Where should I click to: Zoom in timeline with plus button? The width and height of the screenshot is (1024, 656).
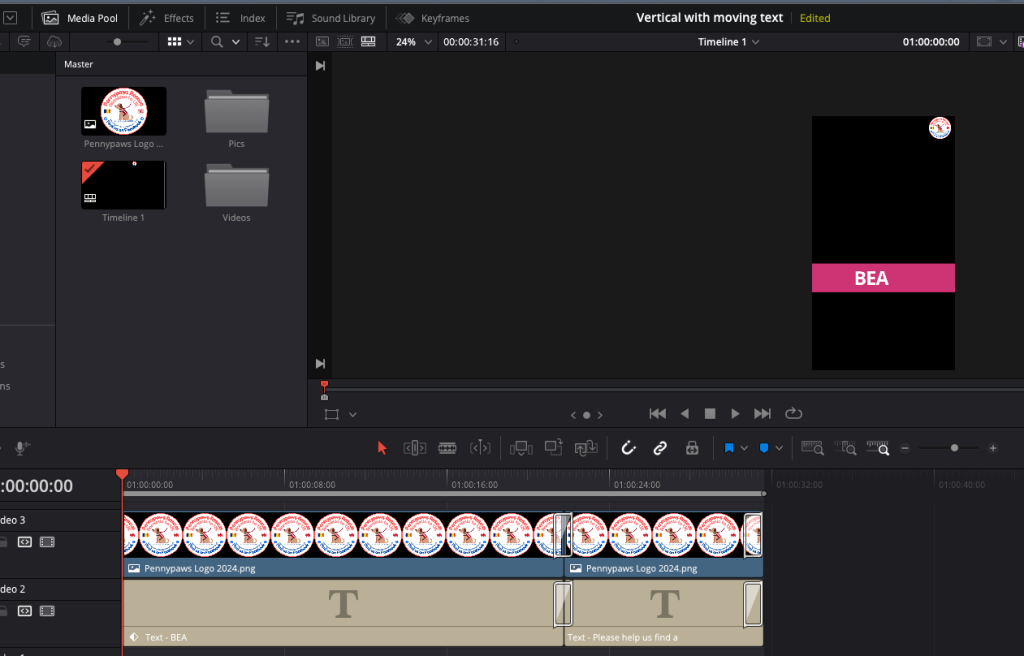click(x=993, y=448)
